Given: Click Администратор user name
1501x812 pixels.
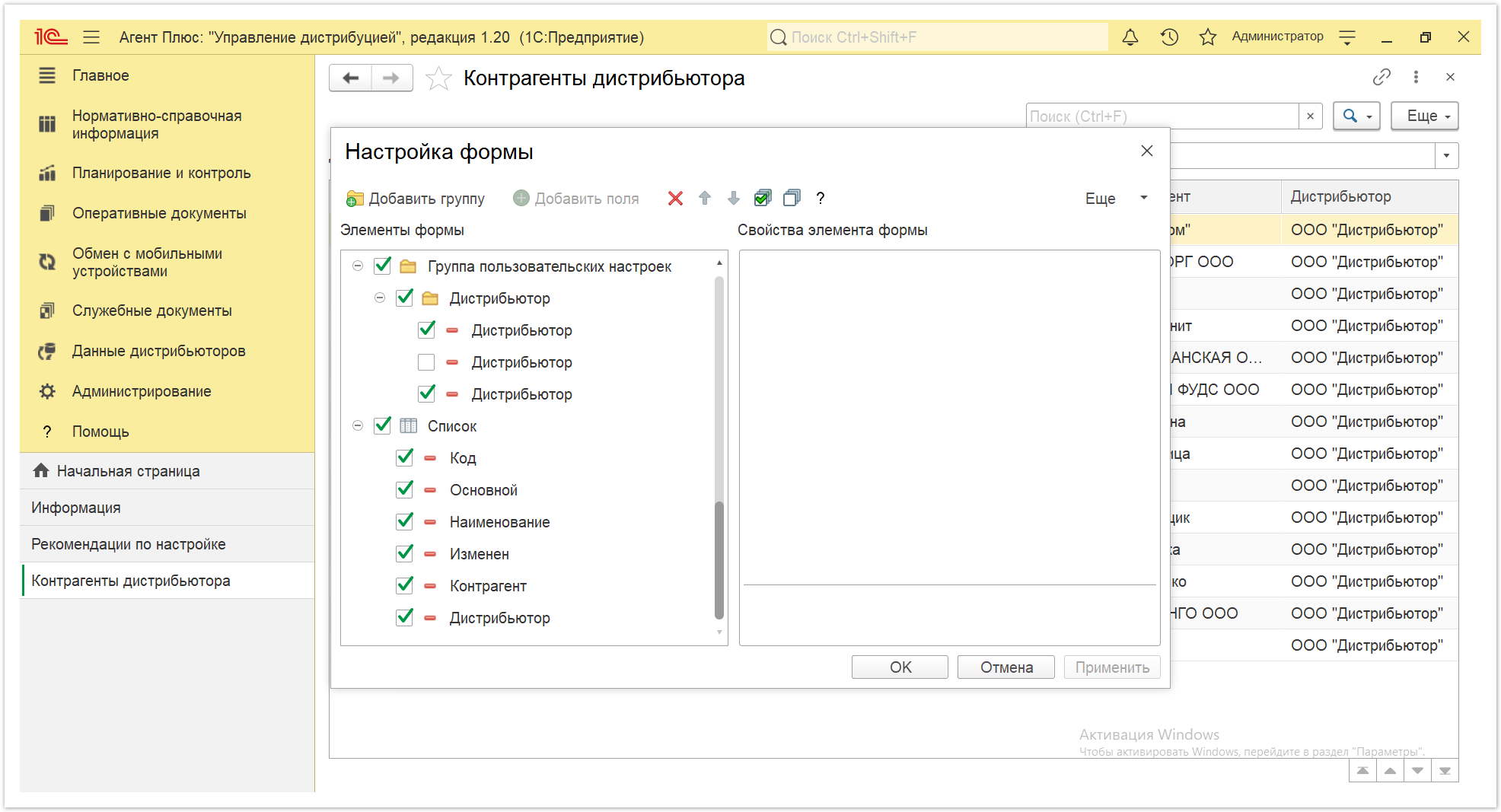Looking at the screenshot, I should tap(1277, 37).
